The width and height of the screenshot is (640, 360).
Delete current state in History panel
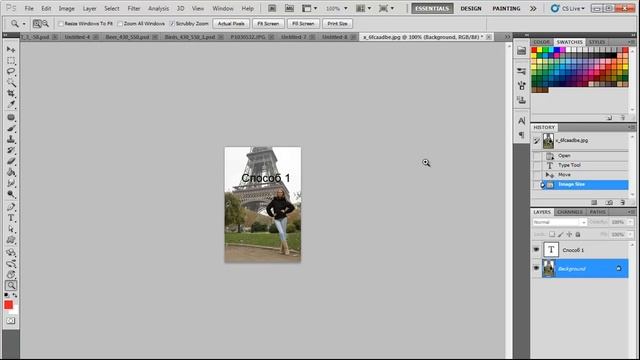(x=622, y=202)
